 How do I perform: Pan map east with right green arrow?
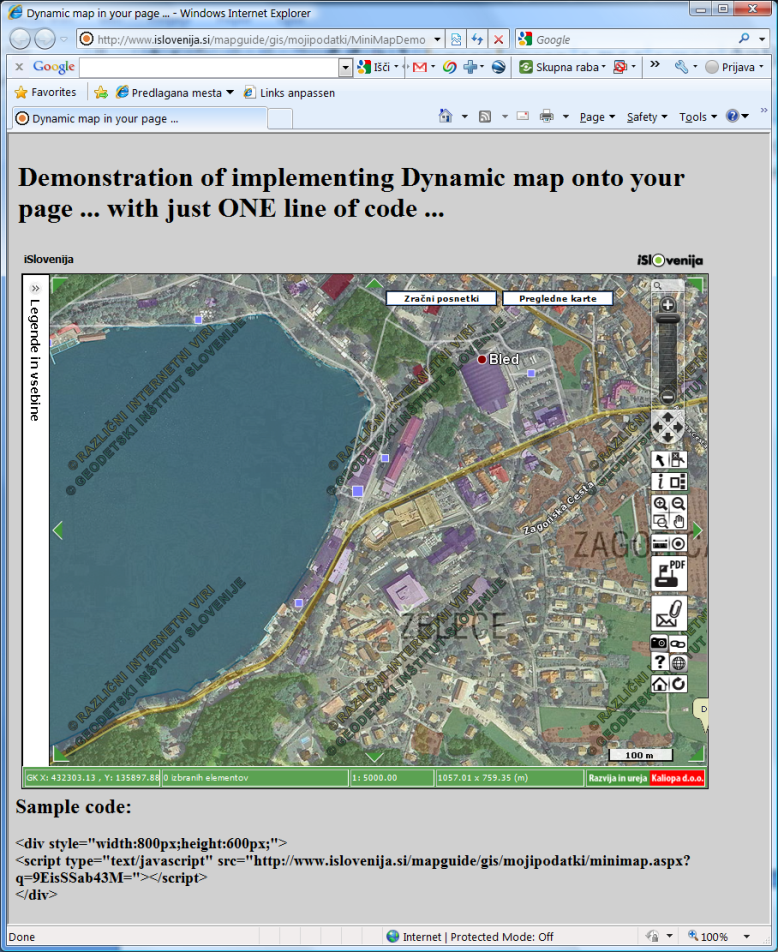click(x=697, y=530)
